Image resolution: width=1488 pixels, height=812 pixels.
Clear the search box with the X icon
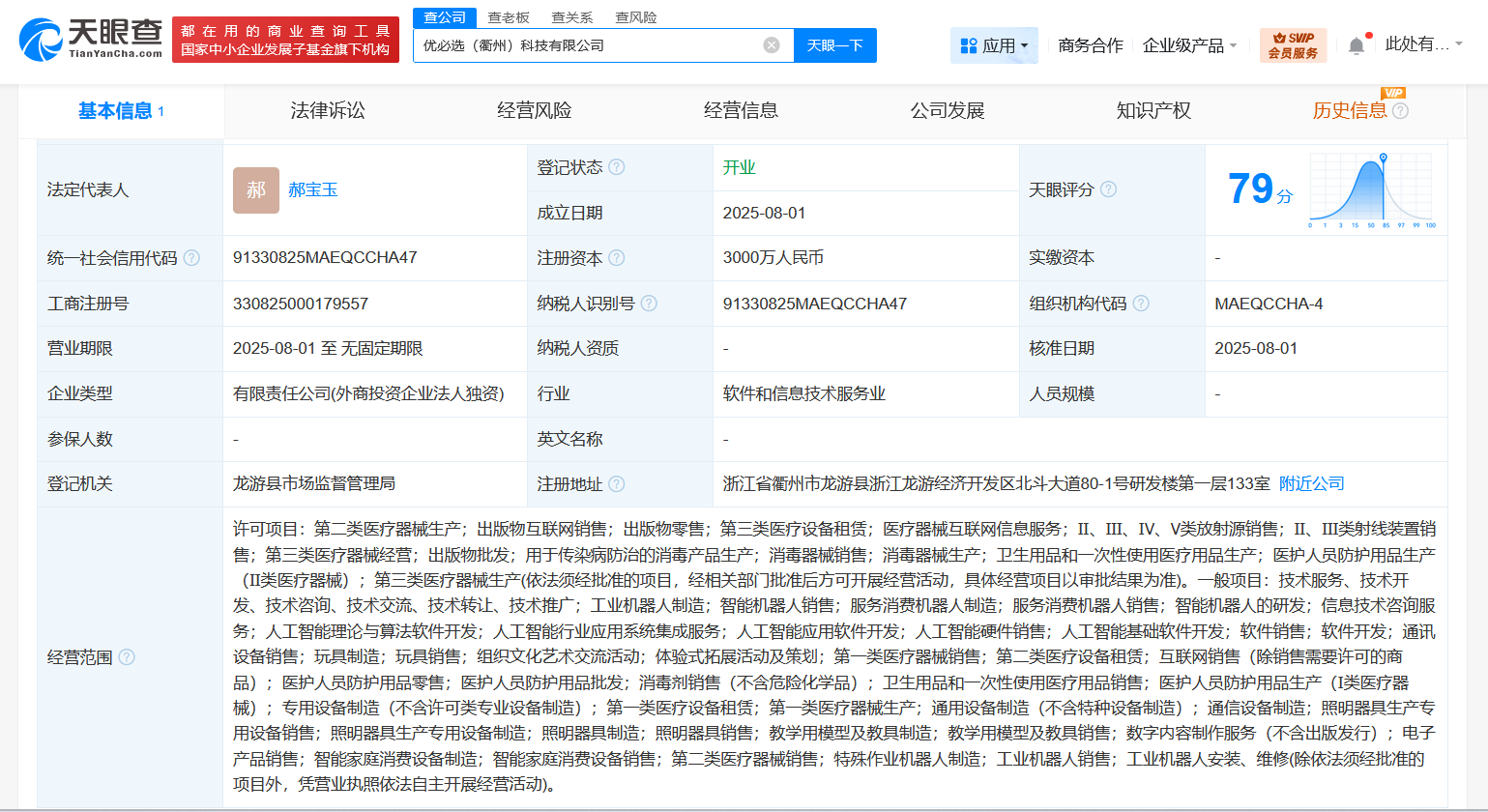[771, 44]
